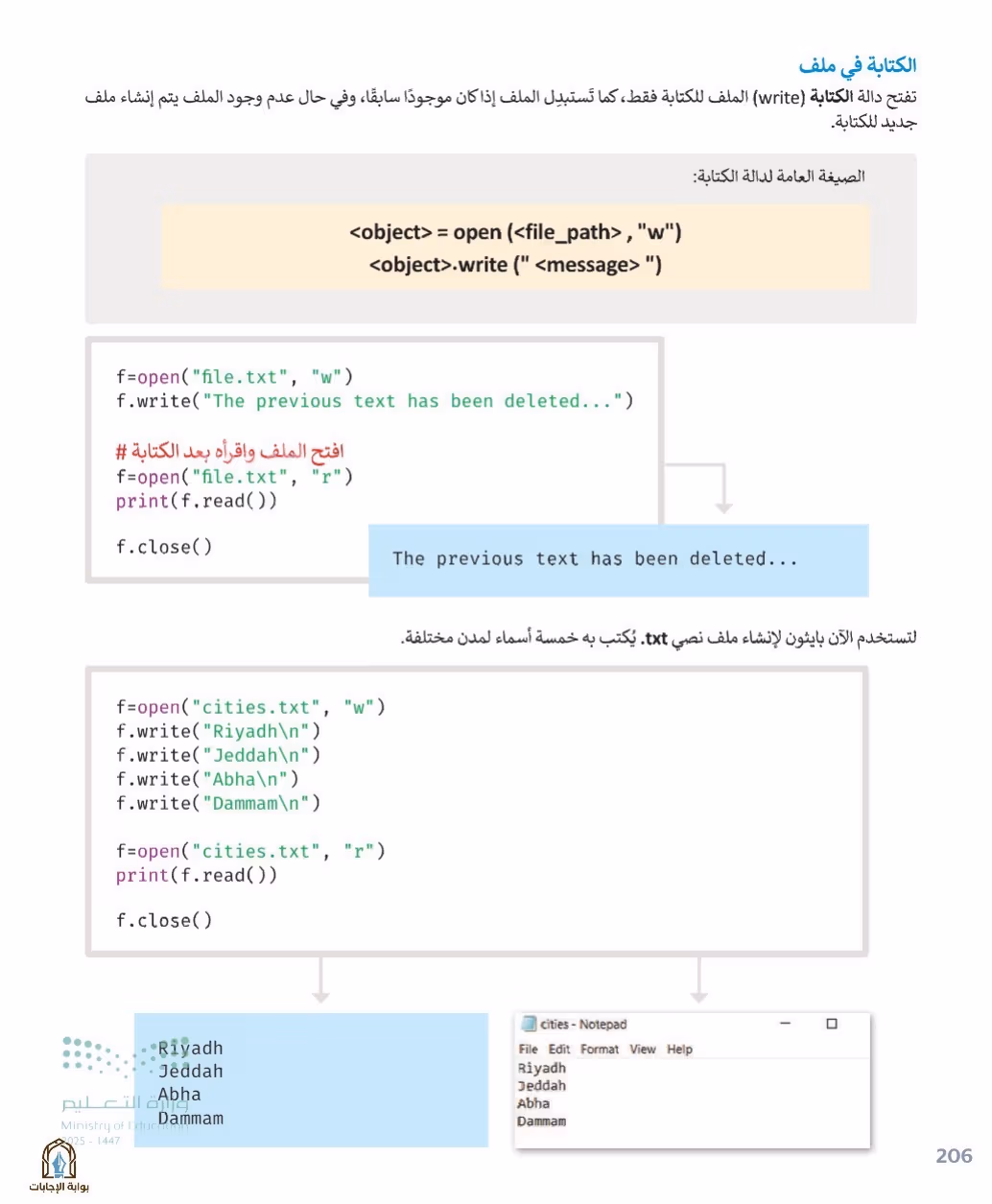Open the Edit menu in Notepad
Screen dimensions: 992x1204
click(x=559, y=1050)
